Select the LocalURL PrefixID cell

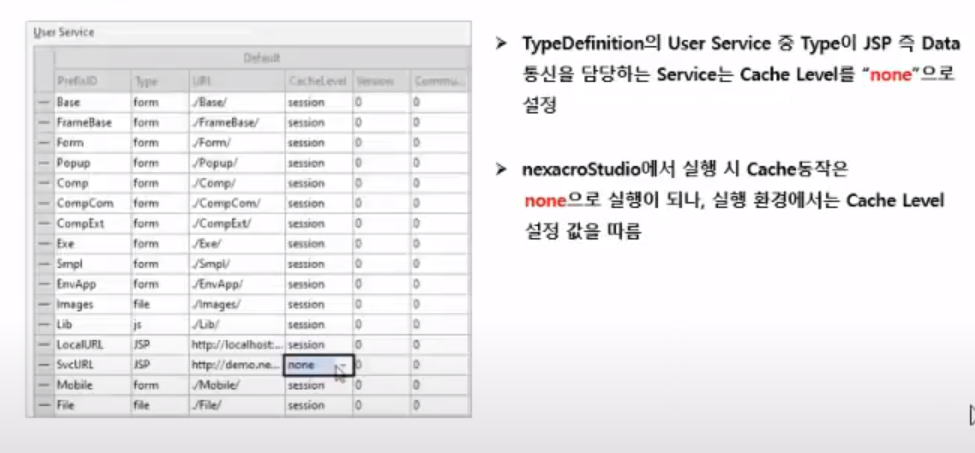pos(92,345)
